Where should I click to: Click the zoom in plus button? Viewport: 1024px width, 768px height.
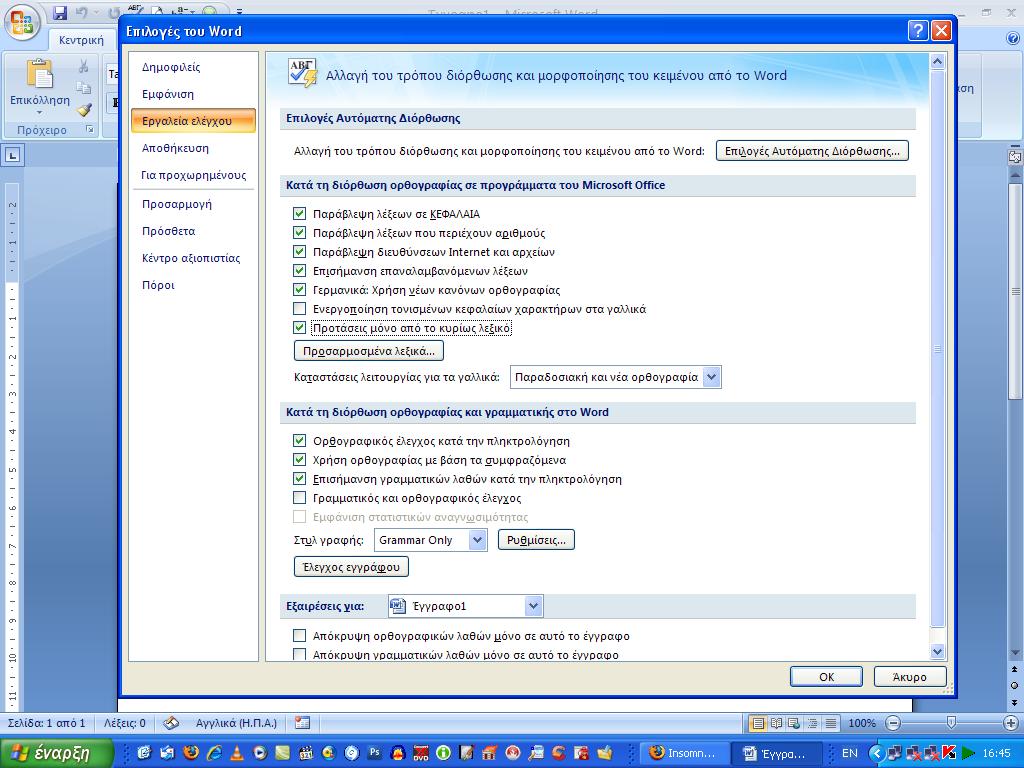click(1011, 723)
